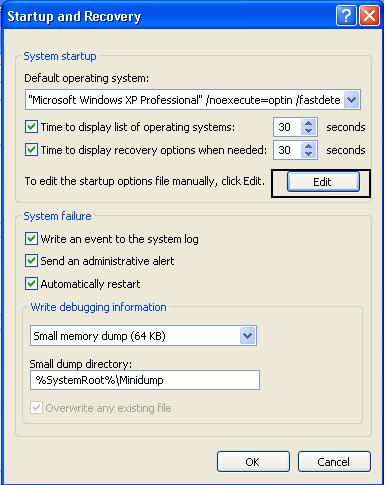Decrease operating systems list time with down arrow
Screen dimensions: 387x485
pyautogui.click(x=308, y=131)
